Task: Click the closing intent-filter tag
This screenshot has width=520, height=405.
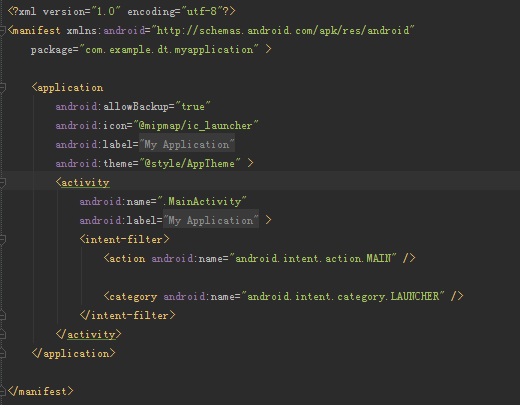Action: [127, 316]
